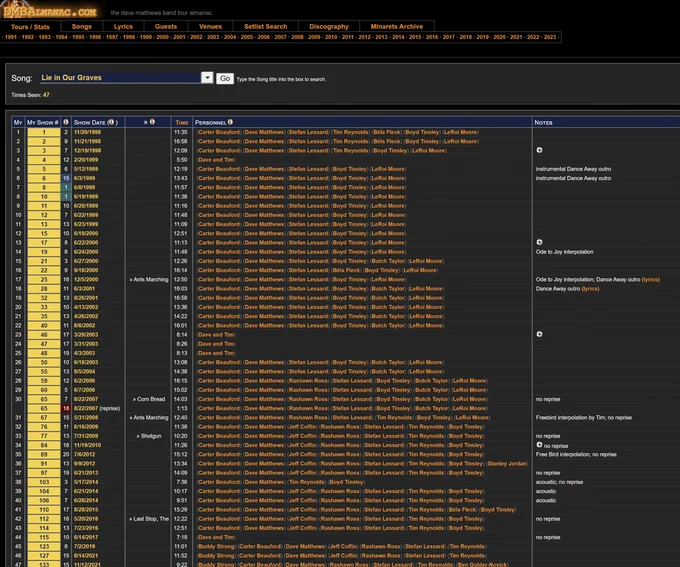680x567 pixels.
Task: Open the Songs menu
Action: click(x=82, y=26)
